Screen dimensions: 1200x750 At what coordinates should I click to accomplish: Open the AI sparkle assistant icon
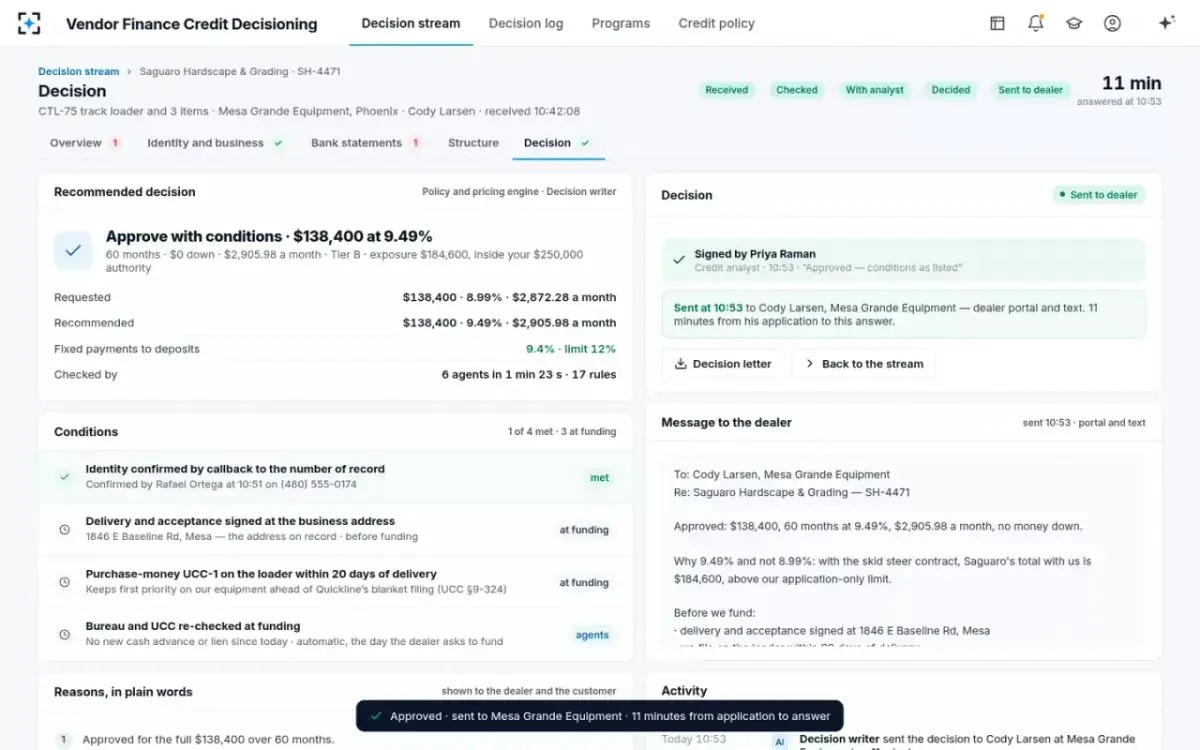[x=1166, y=23]
